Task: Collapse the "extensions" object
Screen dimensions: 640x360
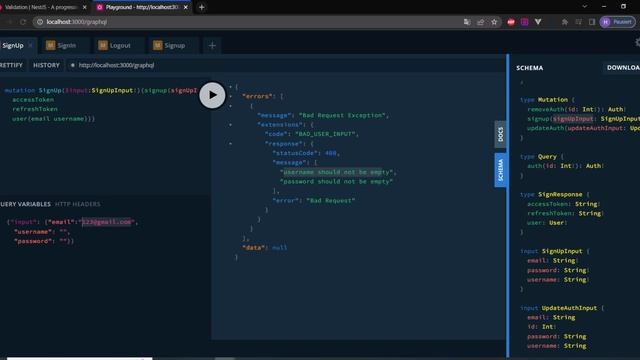Action: pyautogui.click(x=231, y=124)
